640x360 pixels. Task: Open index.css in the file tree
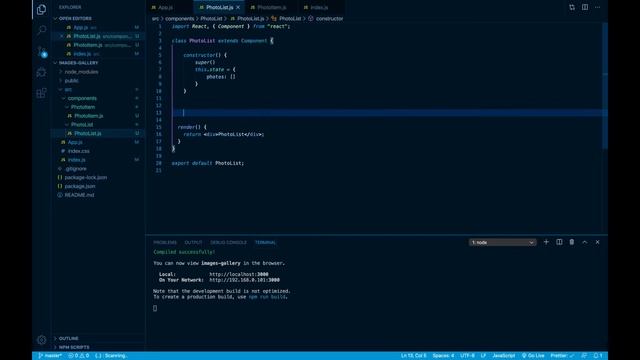coord(79,151)
